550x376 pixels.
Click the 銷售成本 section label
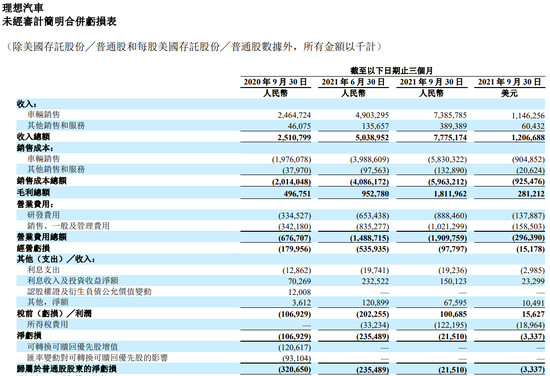click(35, 148)
